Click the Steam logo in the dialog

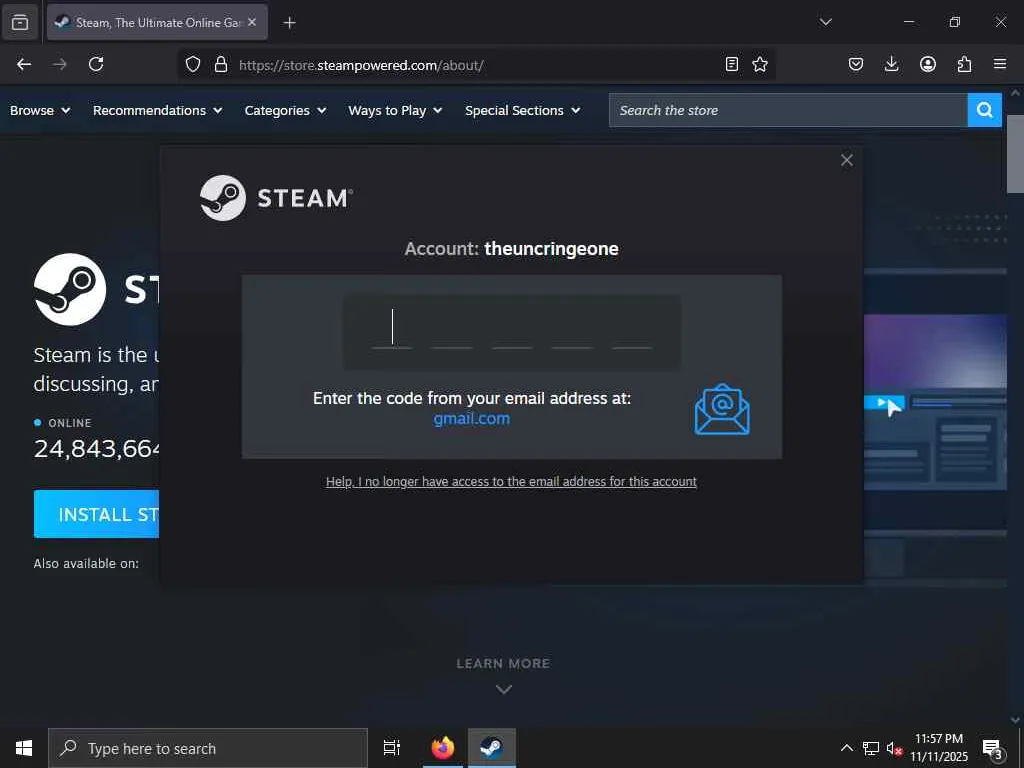276,198
